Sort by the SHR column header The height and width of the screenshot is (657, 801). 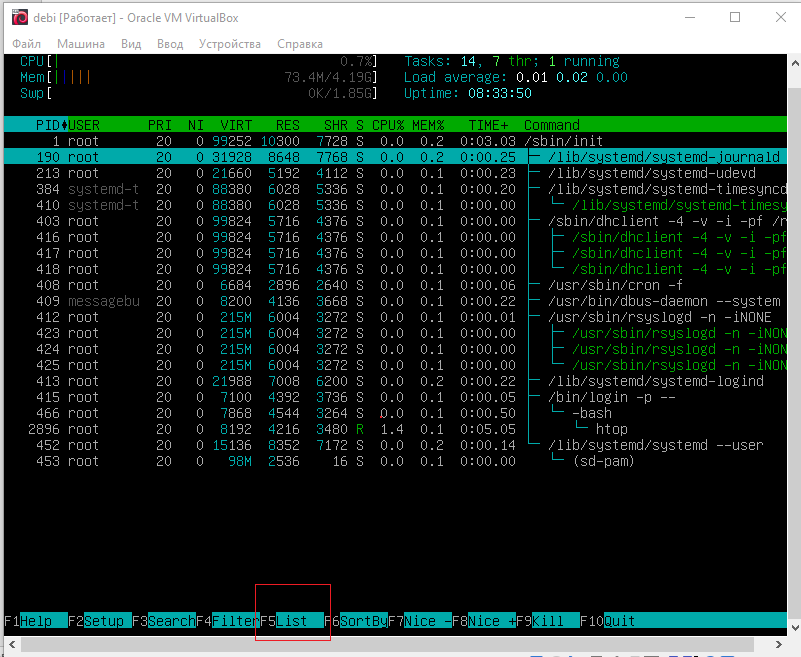click(x=336, y=125)
